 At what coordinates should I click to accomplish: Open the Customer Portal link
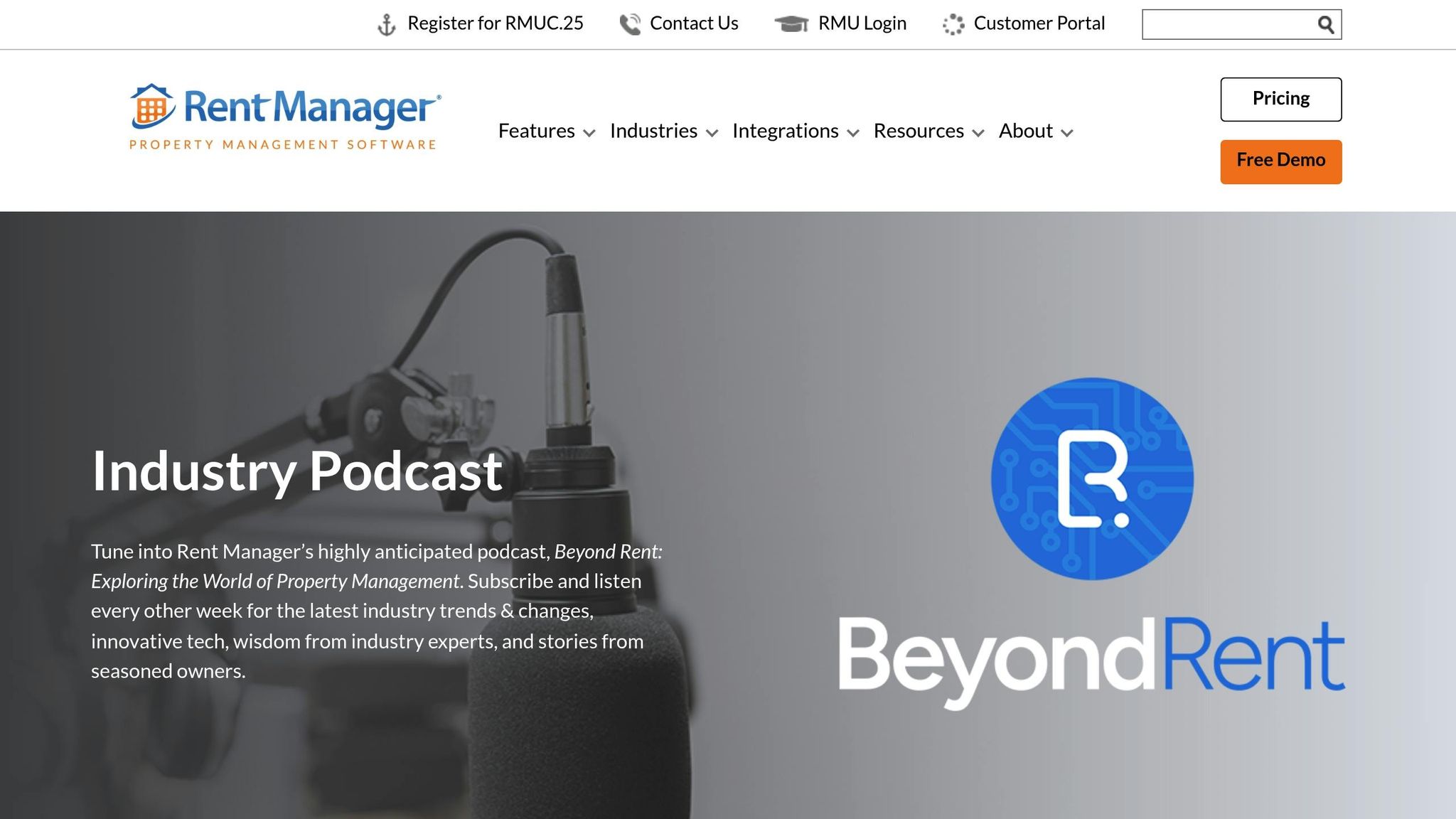(x=1039, y=23)
